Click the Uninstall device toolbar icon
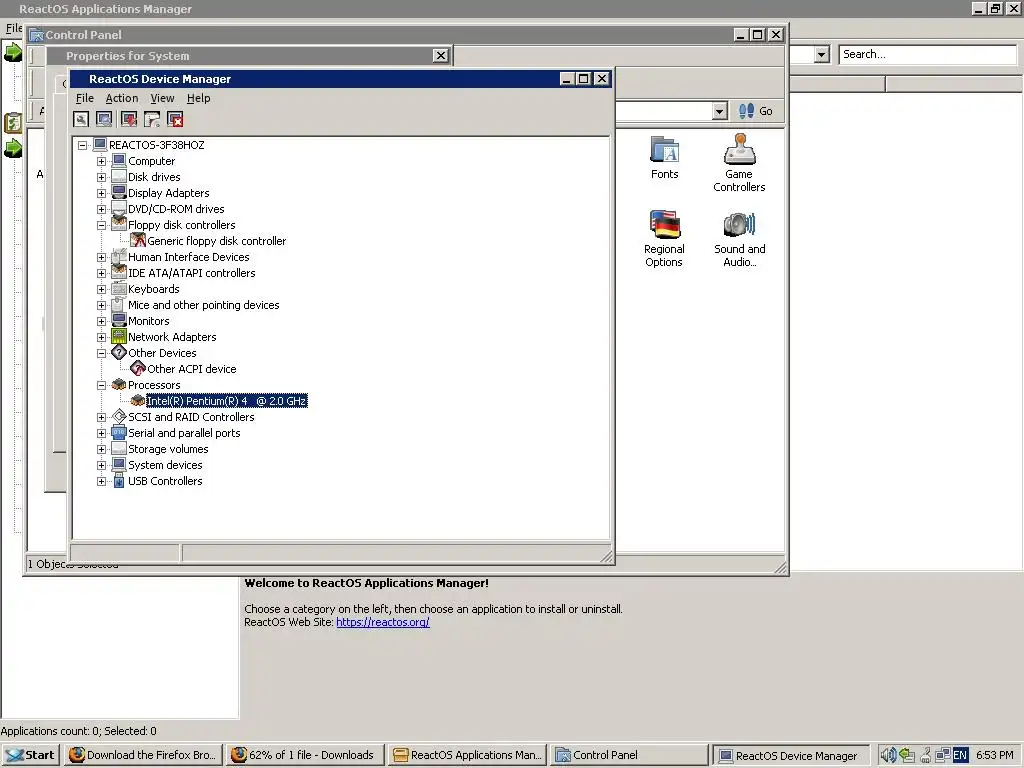This screenshot has height=768, width=1024. point(175,119)
